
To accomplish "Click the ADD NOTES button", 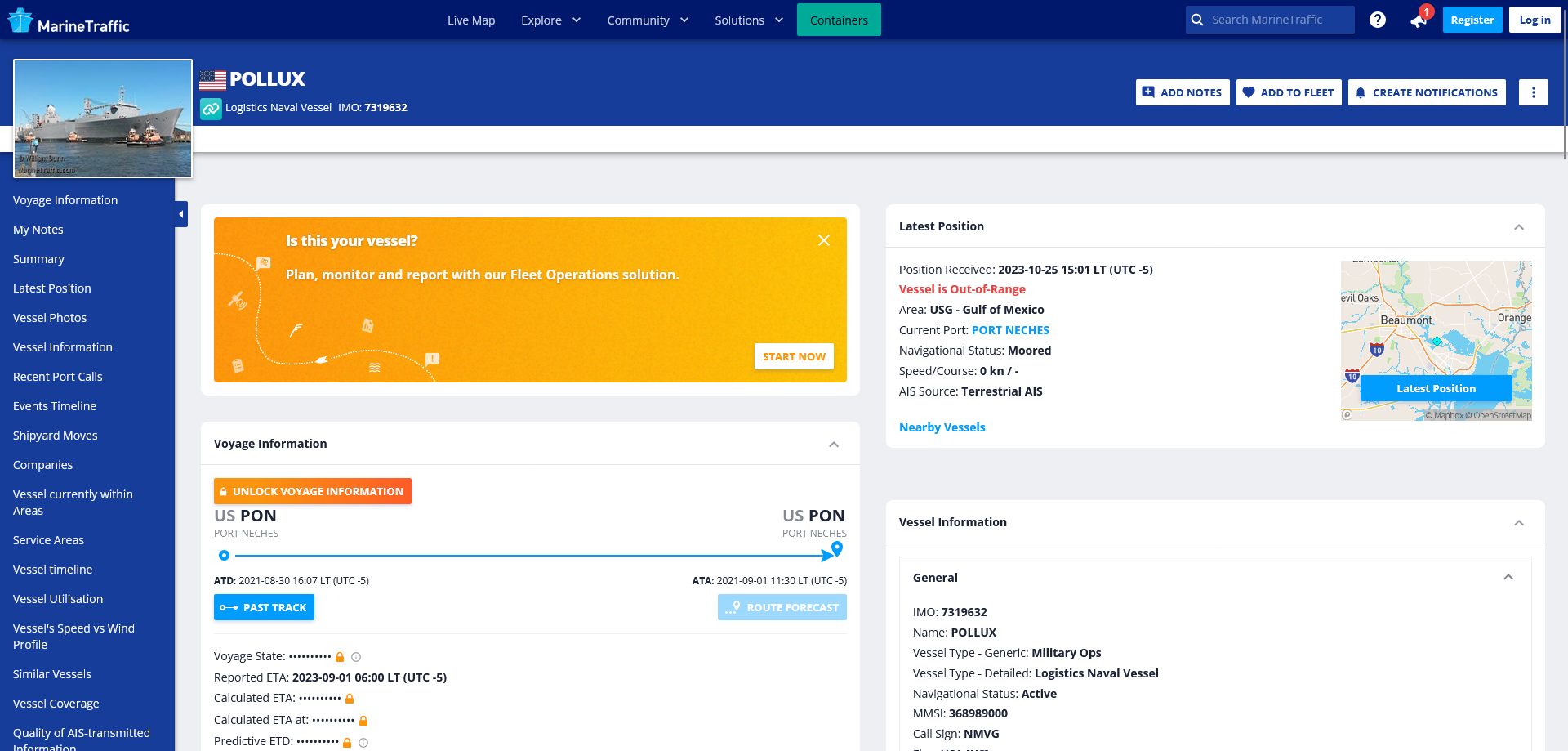I will 1183,92.
